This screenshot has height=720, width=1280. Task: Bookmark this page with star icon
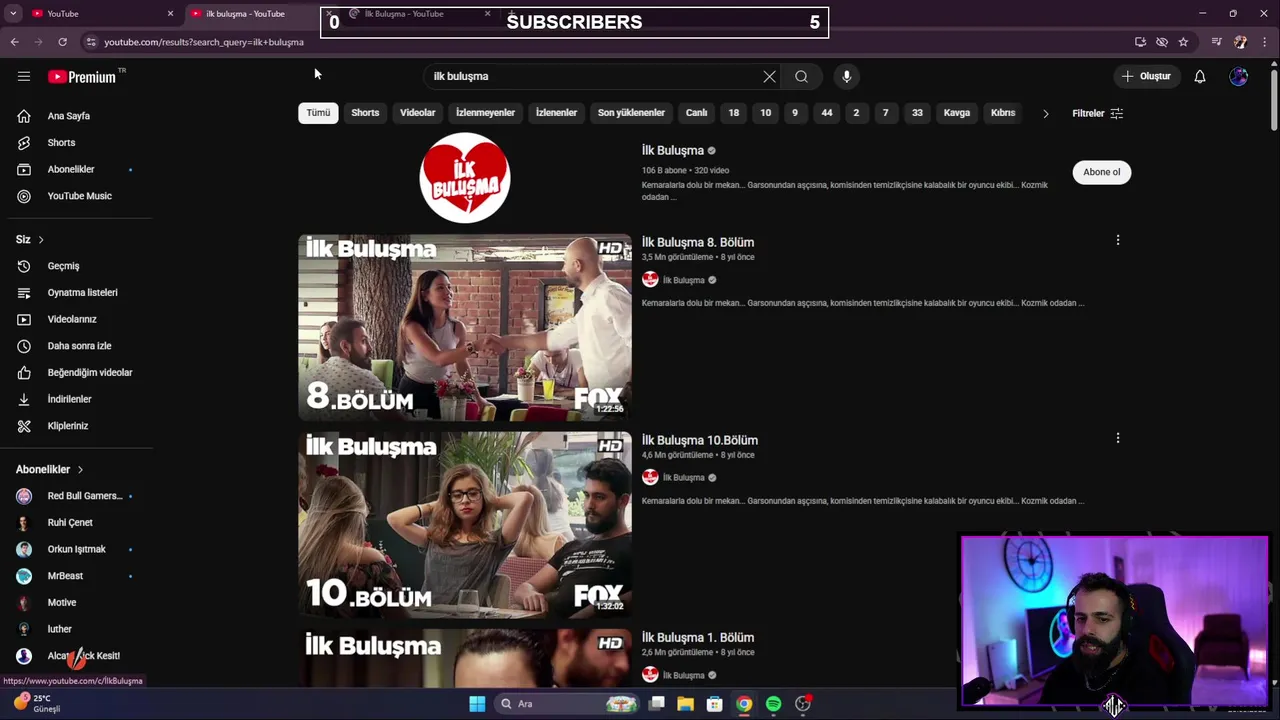click(x=1183, y=42)
